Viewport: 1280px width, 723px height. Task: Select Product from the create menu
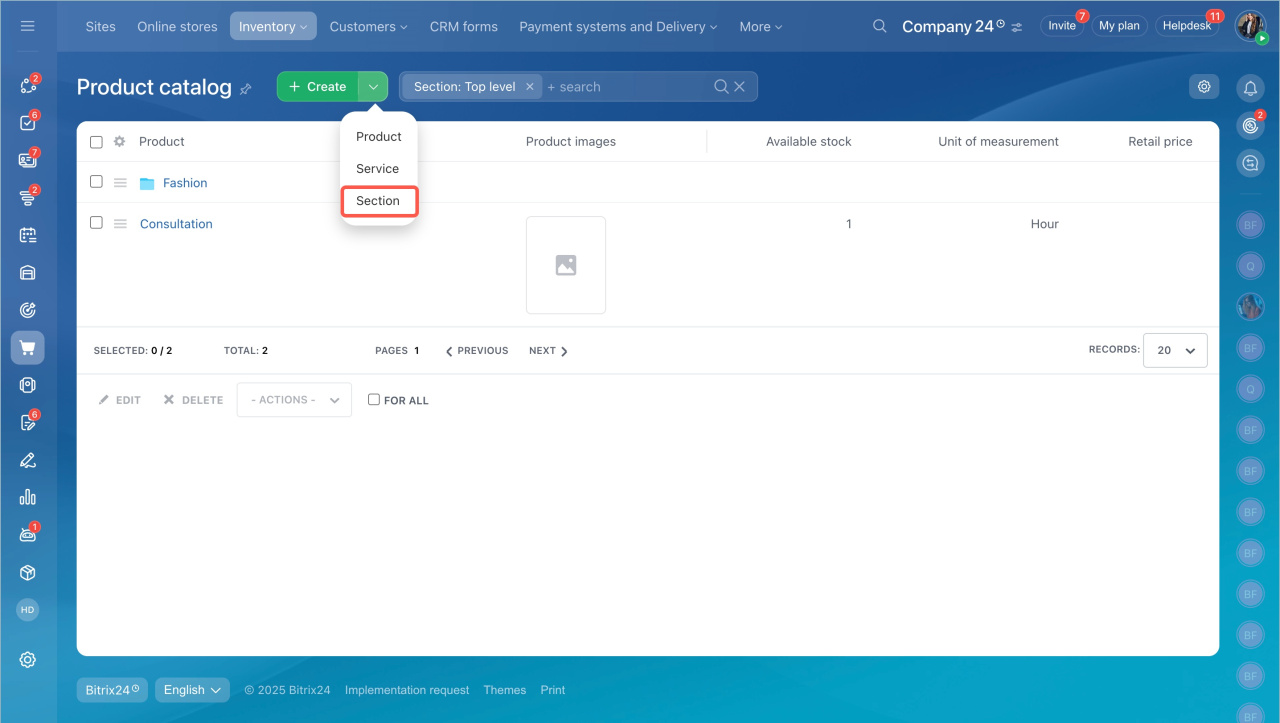point(379,137)
